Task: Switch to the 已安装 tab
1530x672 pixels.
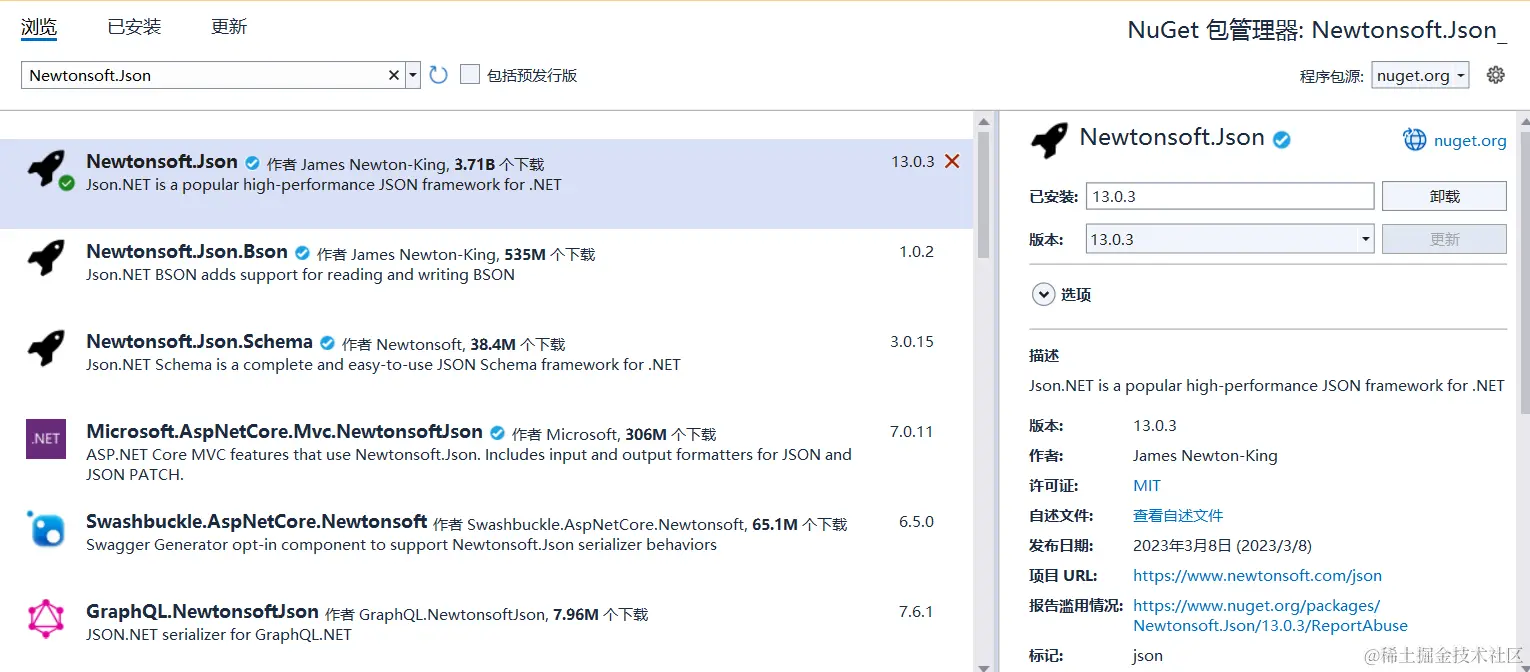Action: click(134, 27)
